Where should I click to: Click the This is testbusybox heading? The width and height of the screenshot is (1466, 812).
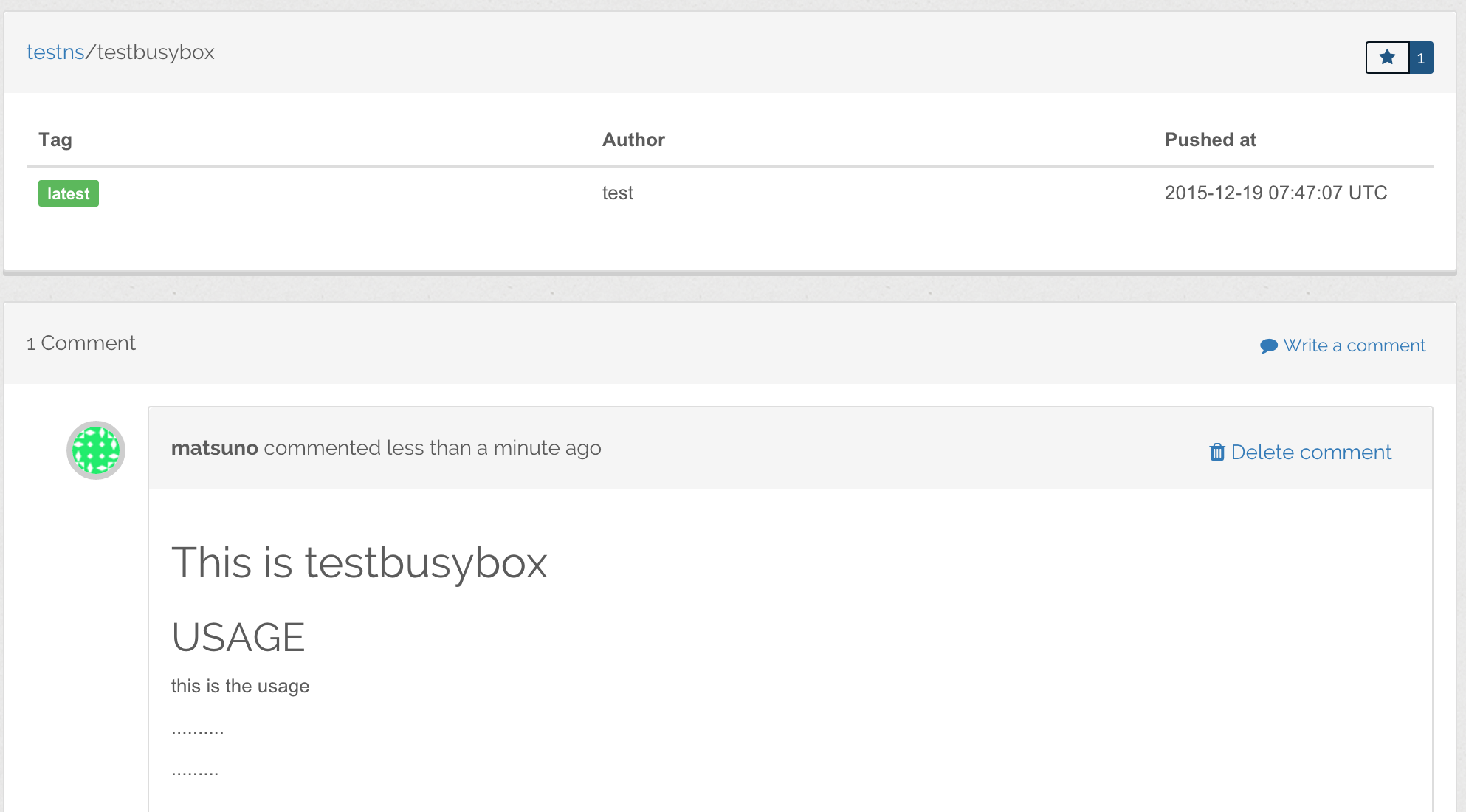[x=359, y=562]
